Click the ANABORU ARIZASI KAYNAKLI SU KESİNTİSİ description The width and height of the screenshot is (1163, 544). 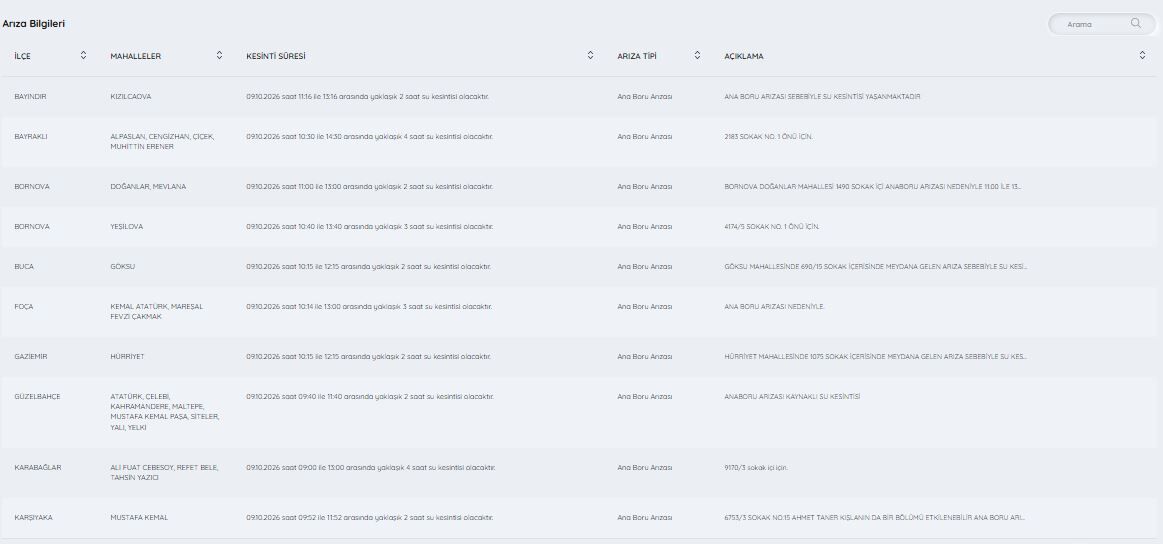point(792,396)
